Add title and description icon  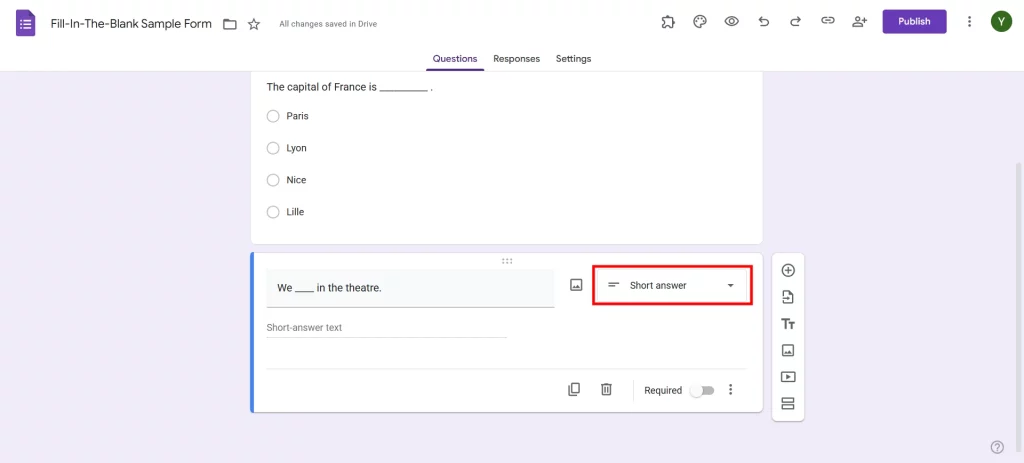point(788,324)
